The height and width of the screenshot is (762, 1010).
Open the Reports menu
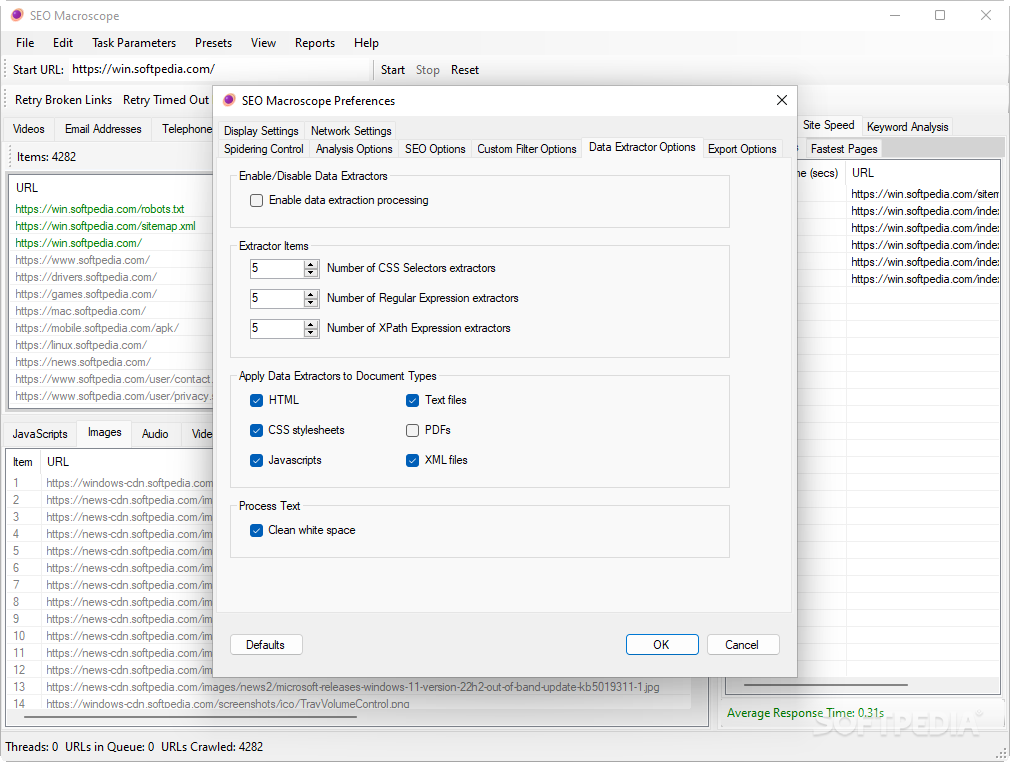point(315,43)
